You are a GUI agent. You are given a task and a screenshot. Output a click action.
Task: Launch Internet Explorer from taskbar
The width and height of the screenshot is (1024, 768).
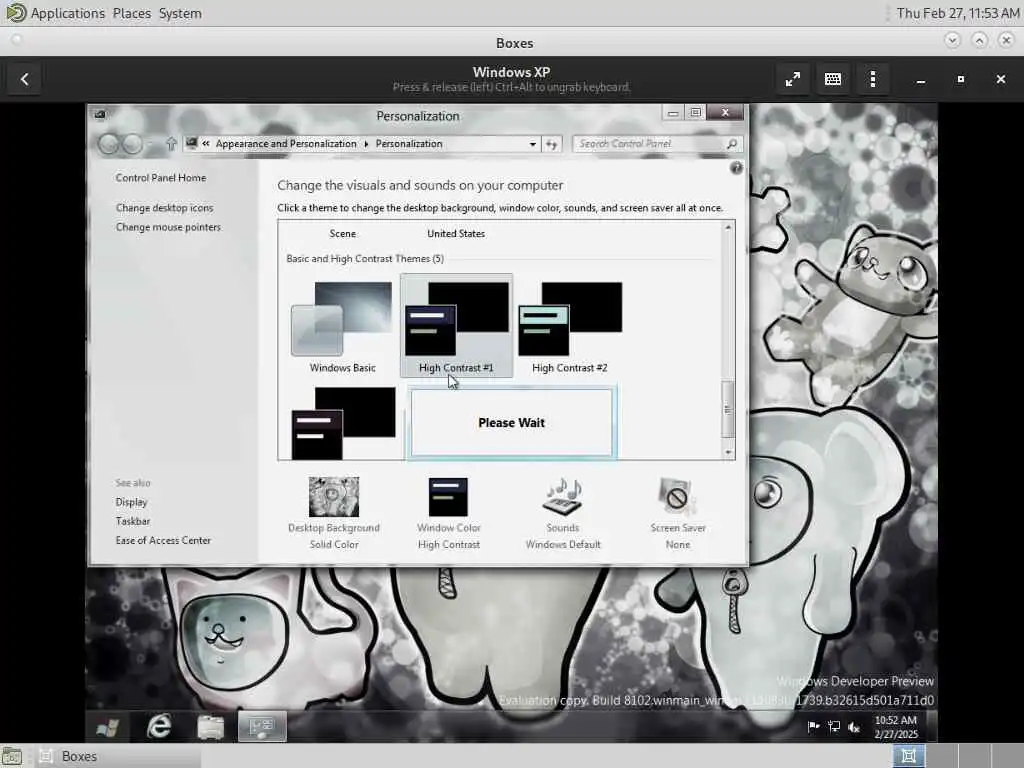tap(159, 727)
